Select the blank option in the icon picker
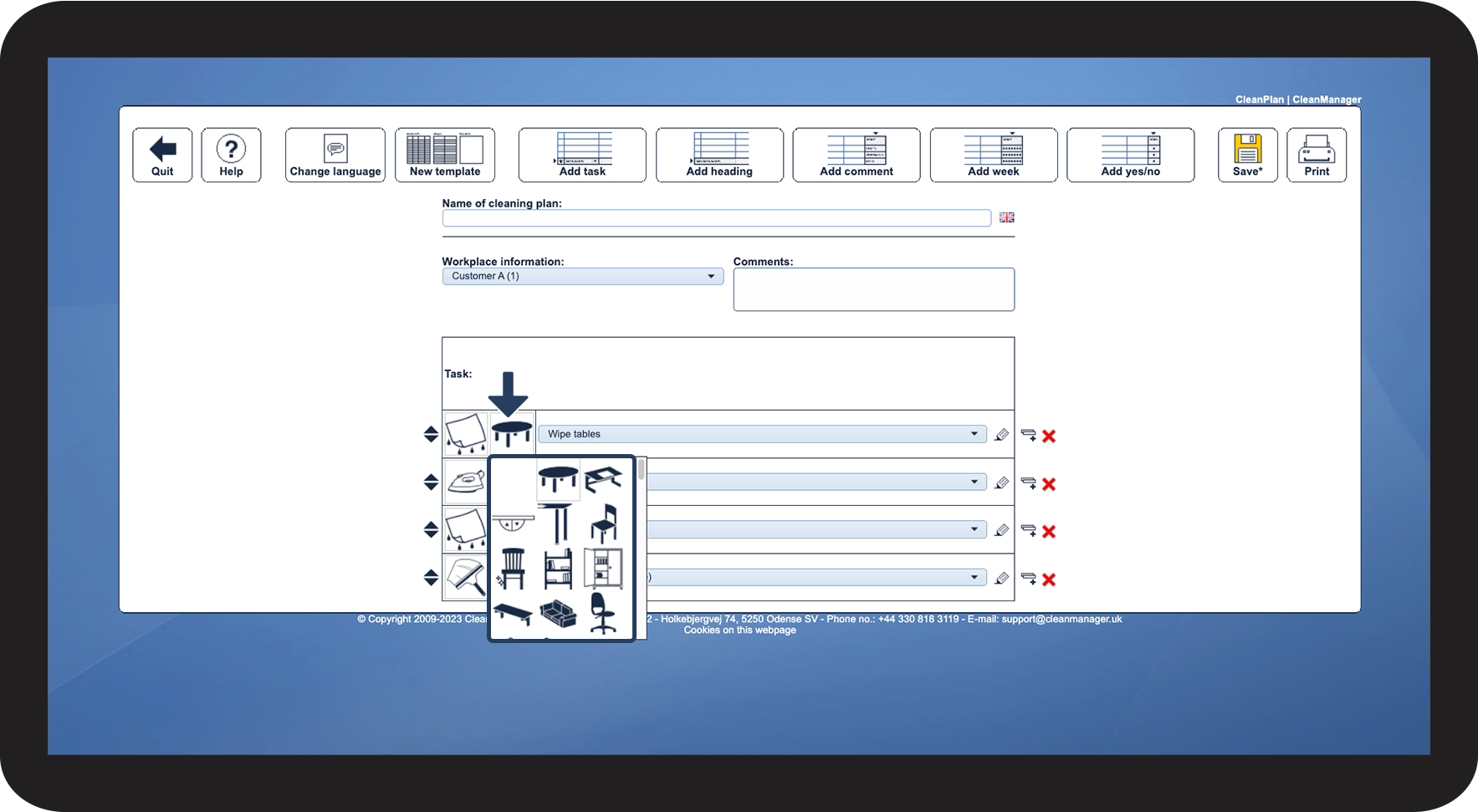1478x812 pixels. (x=513, y=480)
